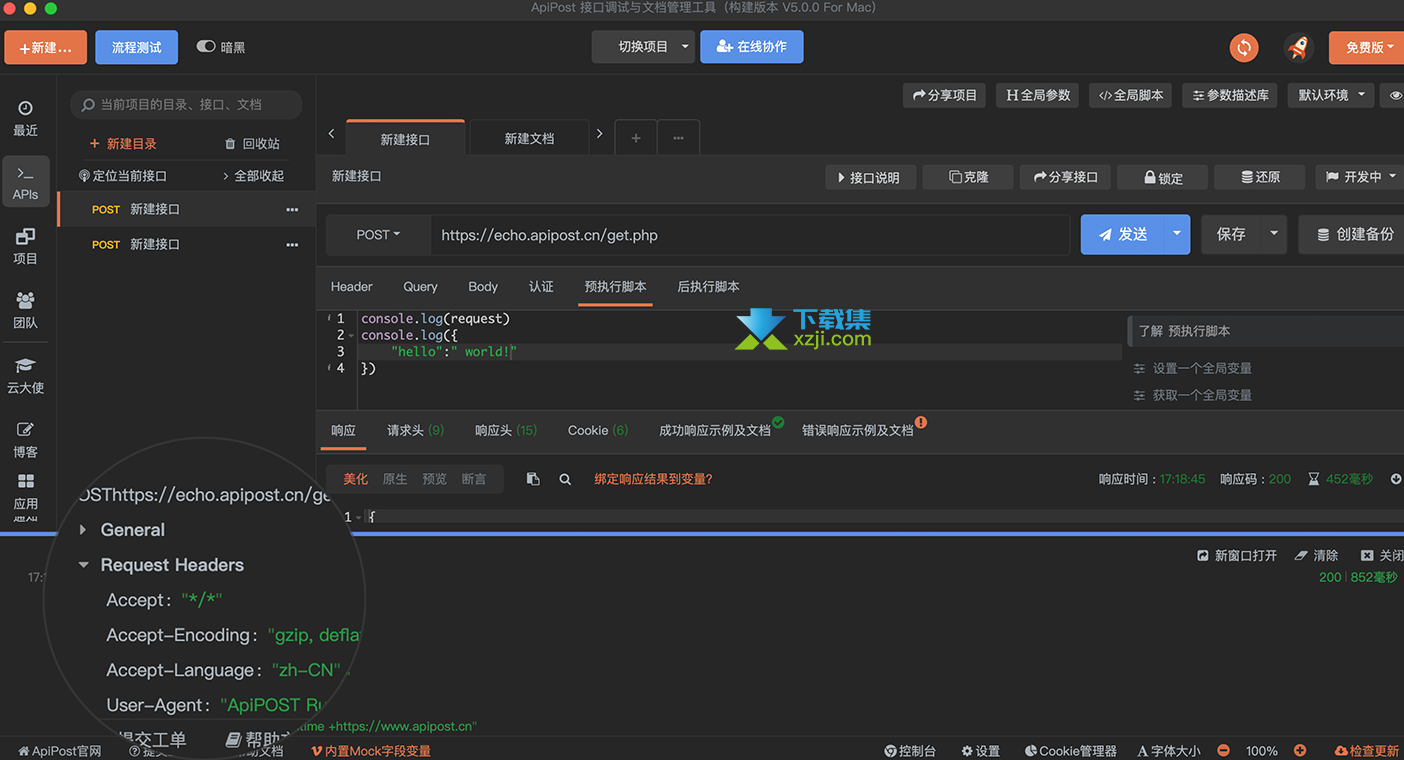Open the 应用 apps sidebar icon
The width and height of the screenshot is (1404, 760).
tap(26, 492)
